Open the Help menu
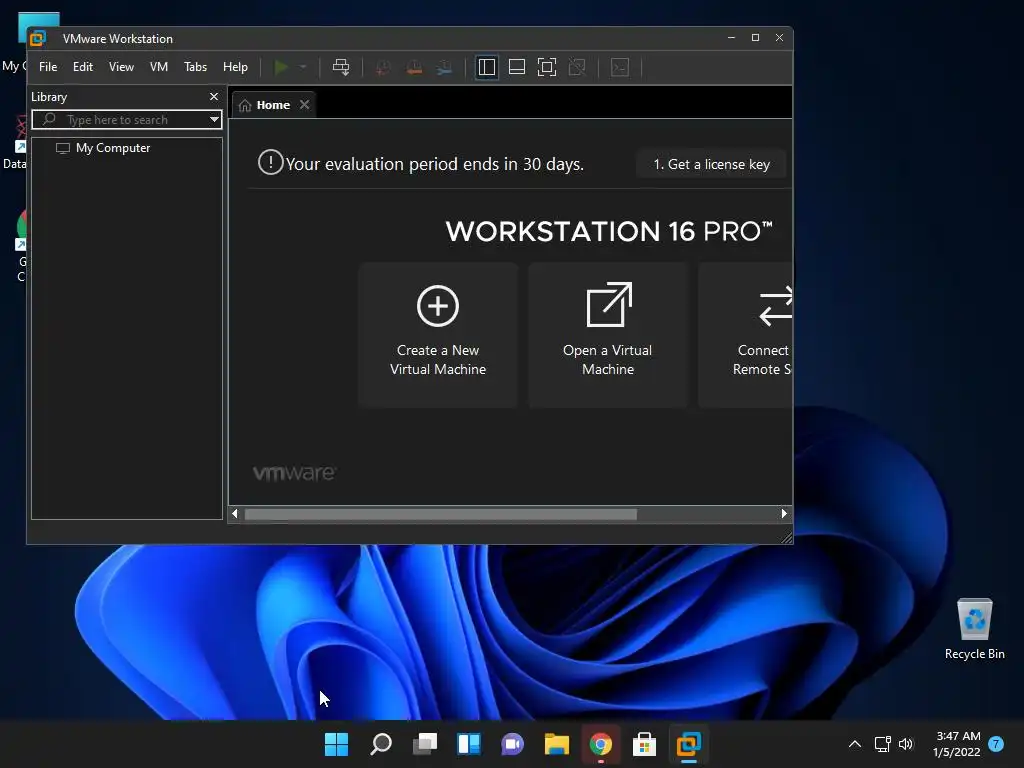Viewport: 1024px width, 768px height. coord(235,67)
